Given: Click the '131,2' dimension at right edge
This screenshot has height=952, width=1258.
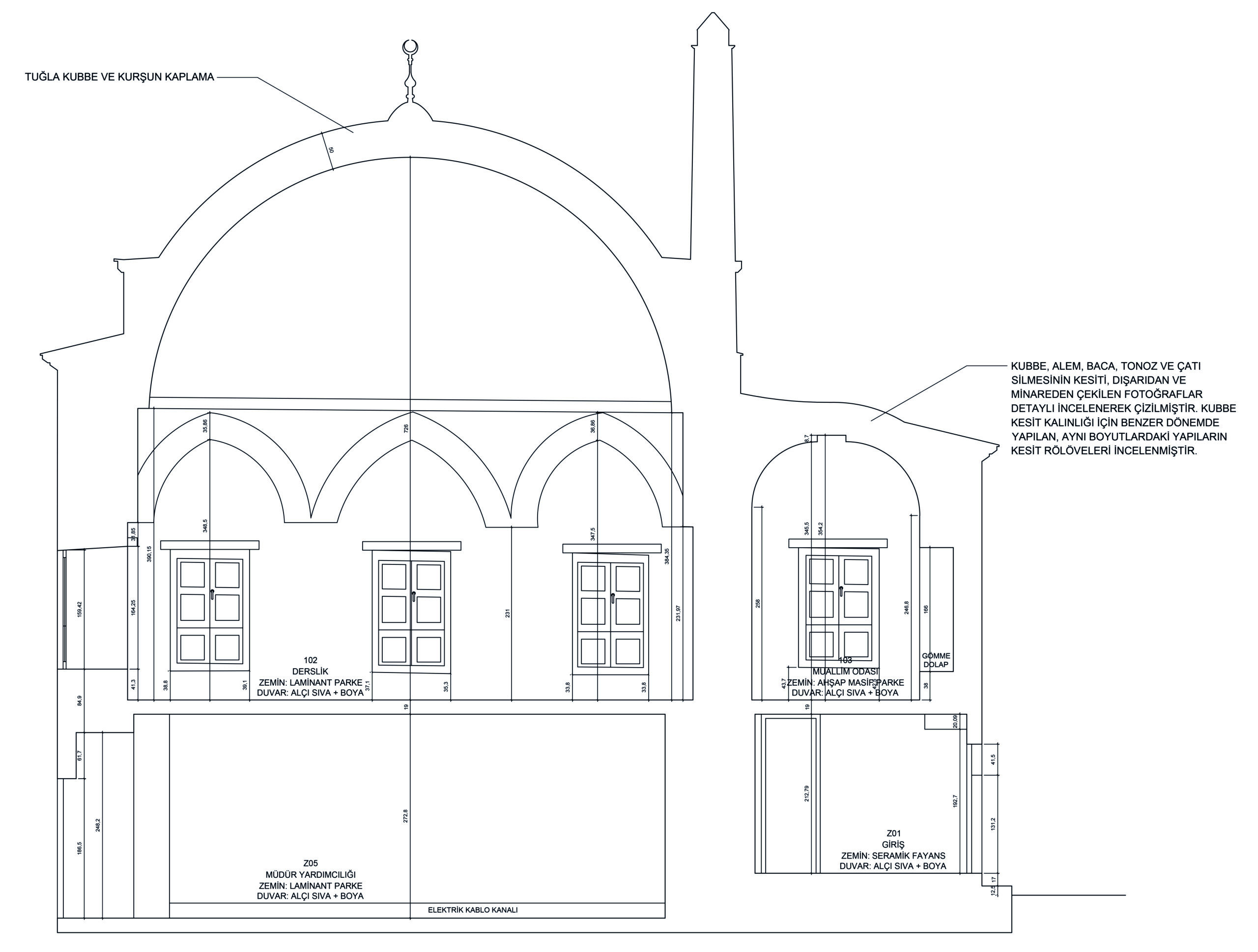Looking at the screenshot, I should click(x=993, y=824).
